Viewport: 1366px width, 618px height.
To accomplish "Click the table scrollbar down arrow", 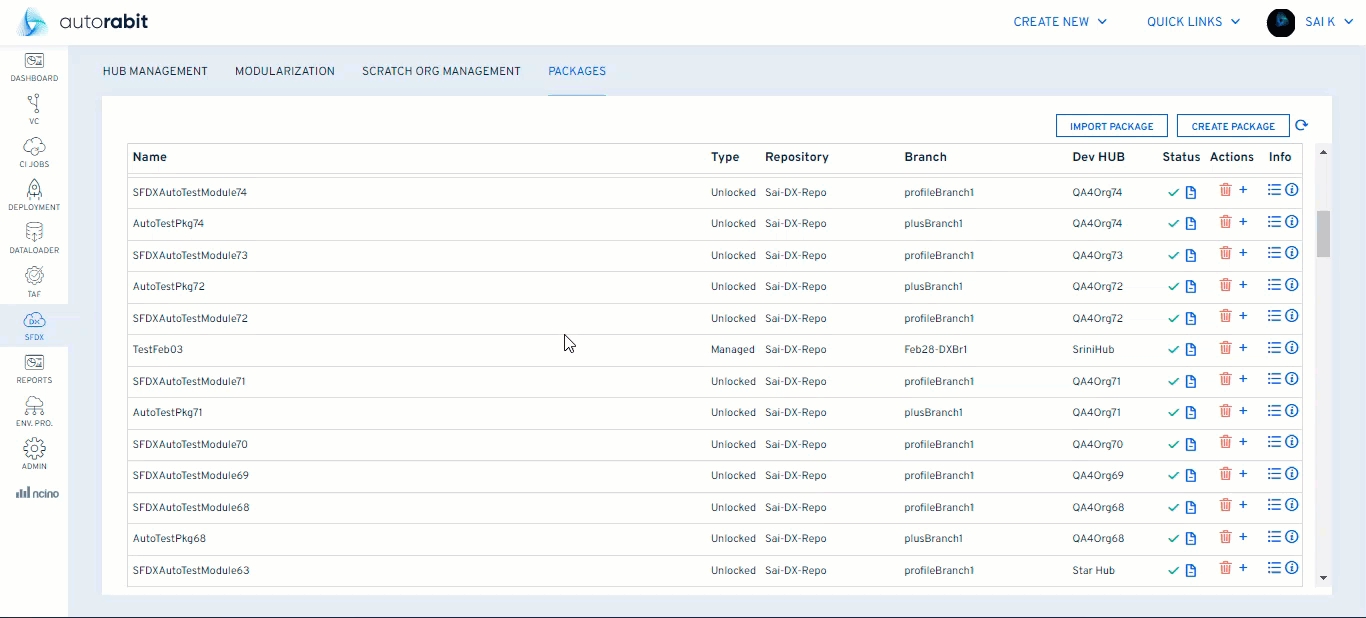I will [x=1324, y=578].
